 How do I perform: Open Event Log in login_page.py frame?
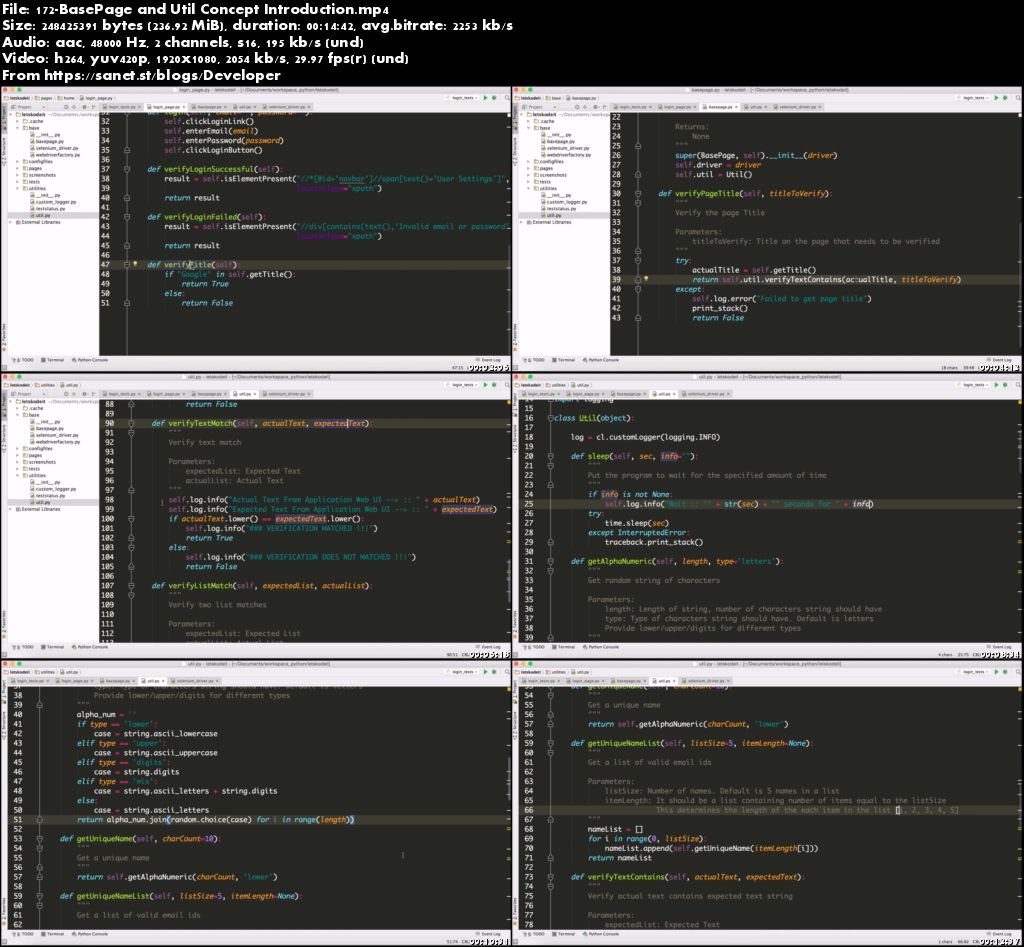click(488, 360)
